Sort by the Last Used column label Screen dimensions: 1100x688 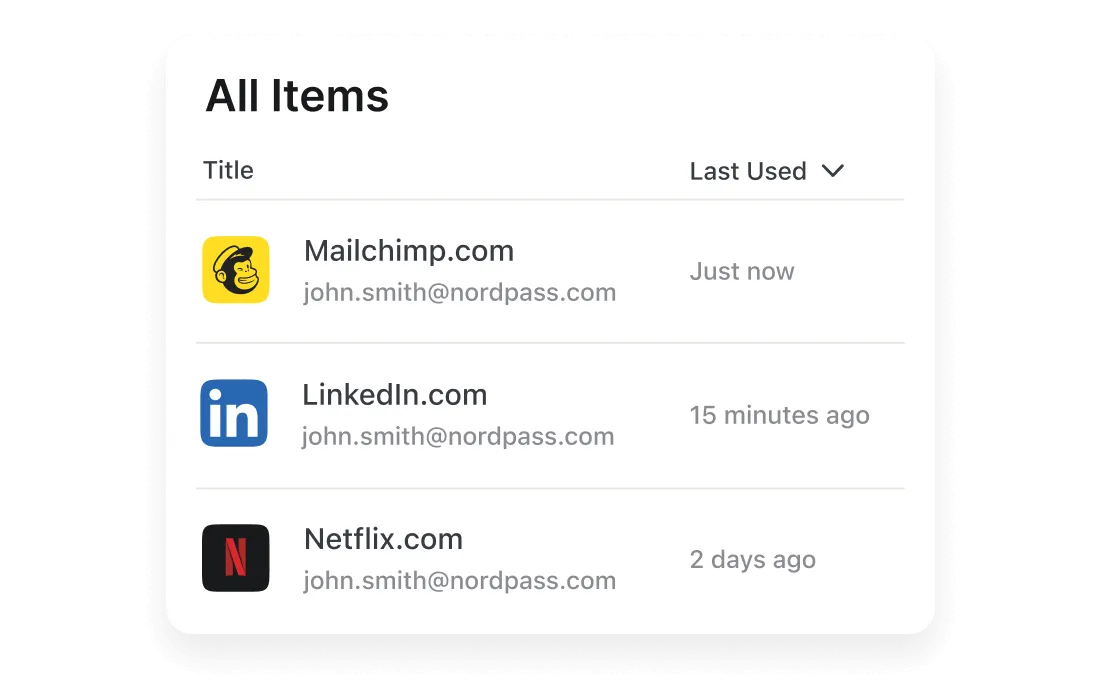748,171
